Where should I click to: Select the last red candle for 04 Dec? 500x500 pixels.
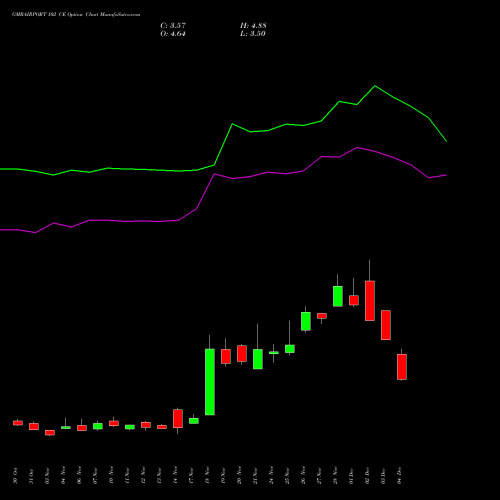402,367
